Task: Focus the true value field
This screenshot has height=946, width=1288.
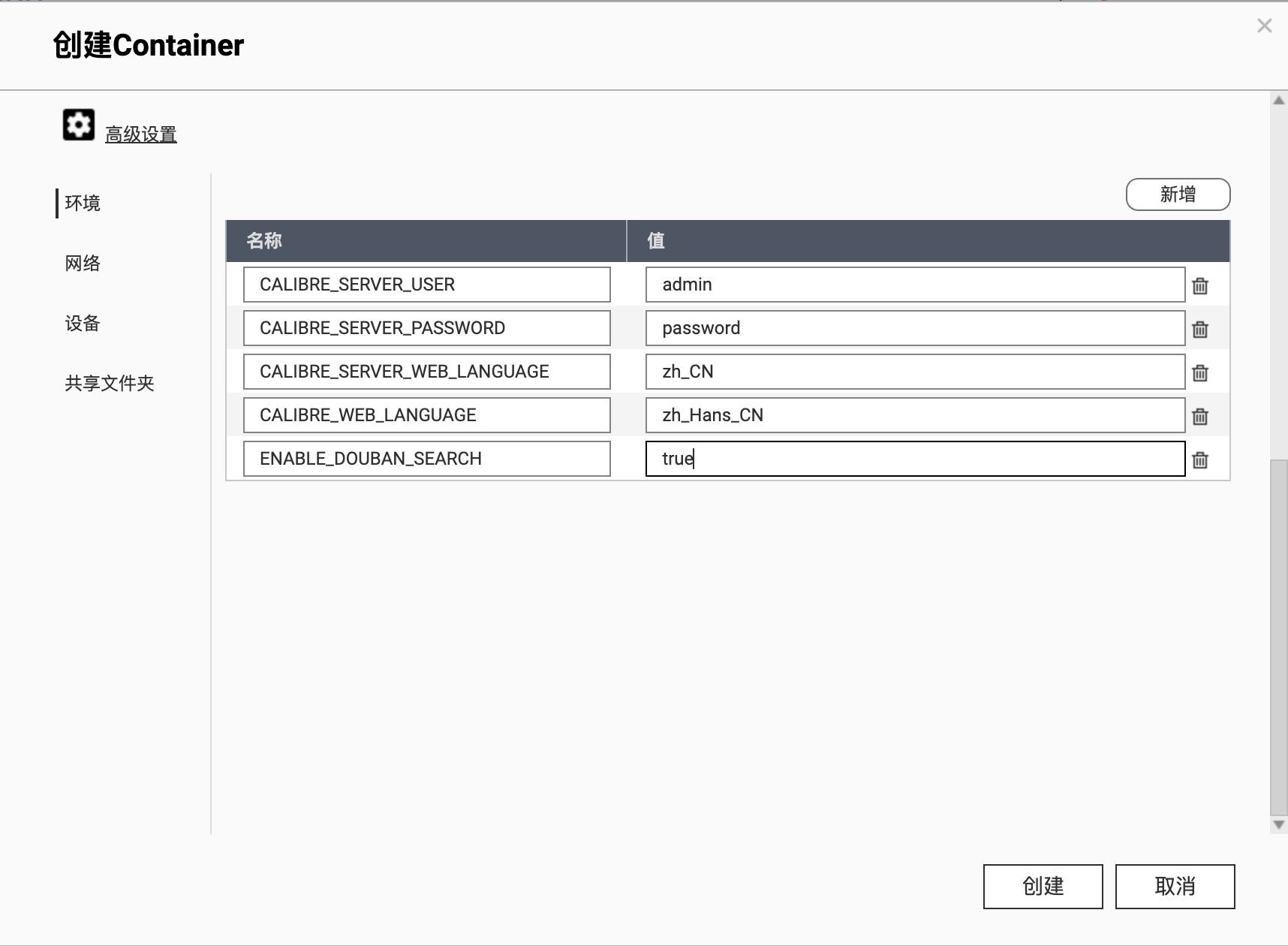Action: (x=916, y=459)
